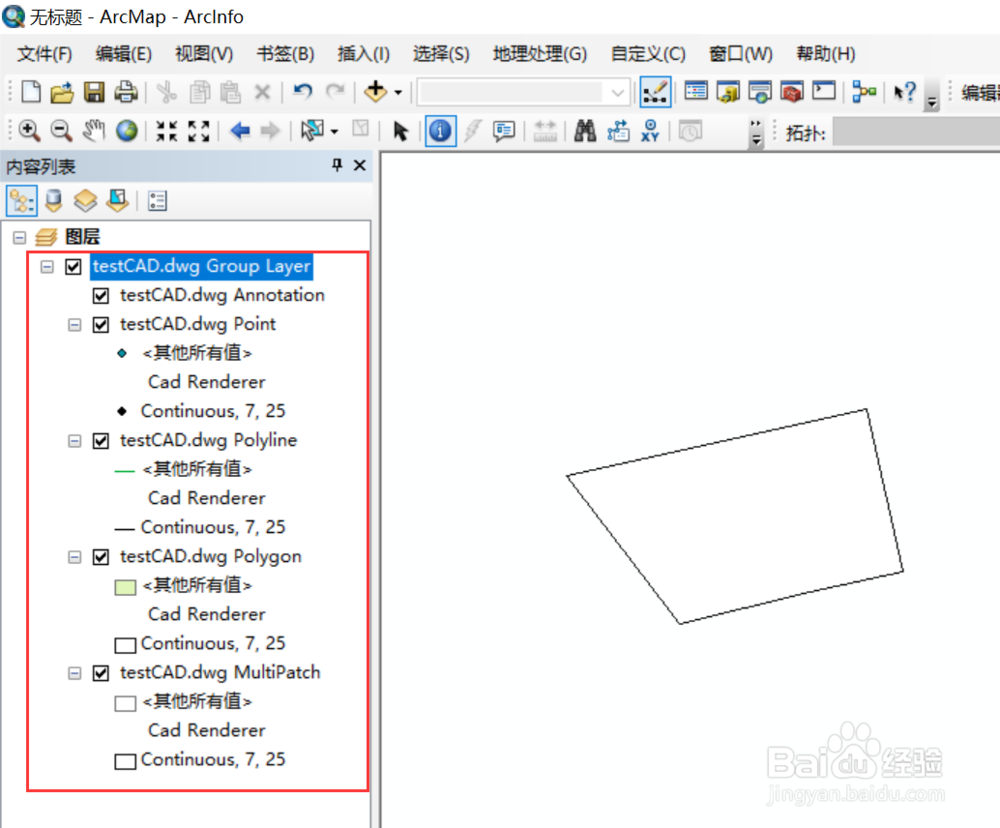Click the Add Data button

(376, 92)
